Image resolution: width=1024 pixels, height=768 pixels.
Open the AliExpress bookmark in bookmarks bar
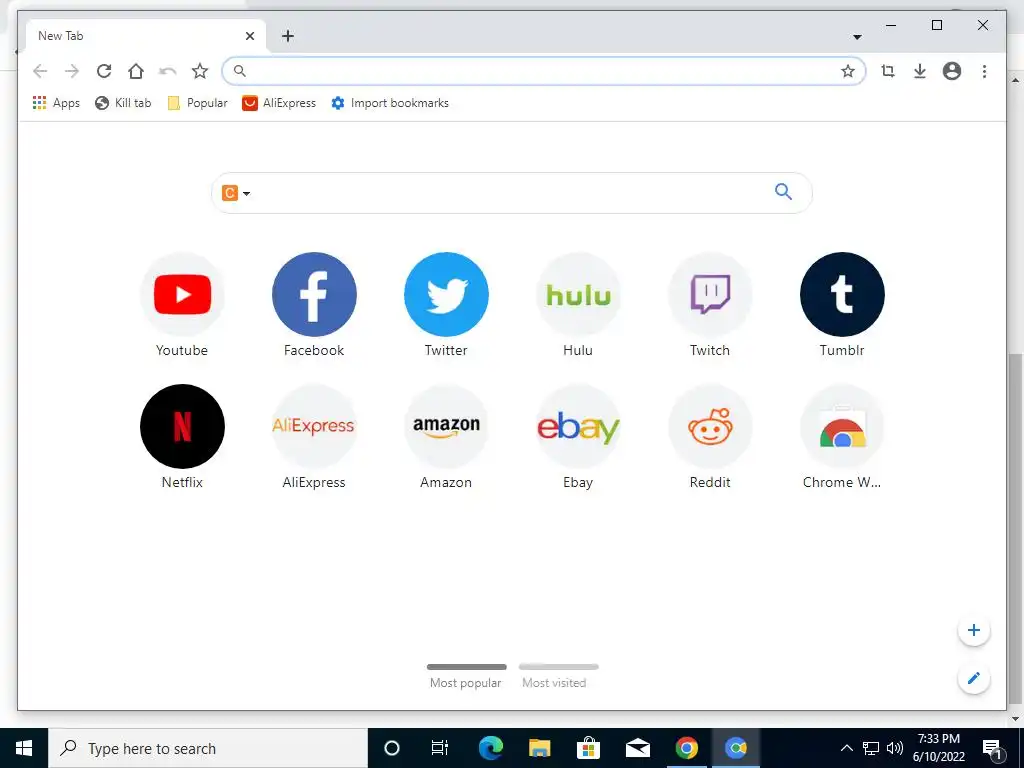pos(279,103)
